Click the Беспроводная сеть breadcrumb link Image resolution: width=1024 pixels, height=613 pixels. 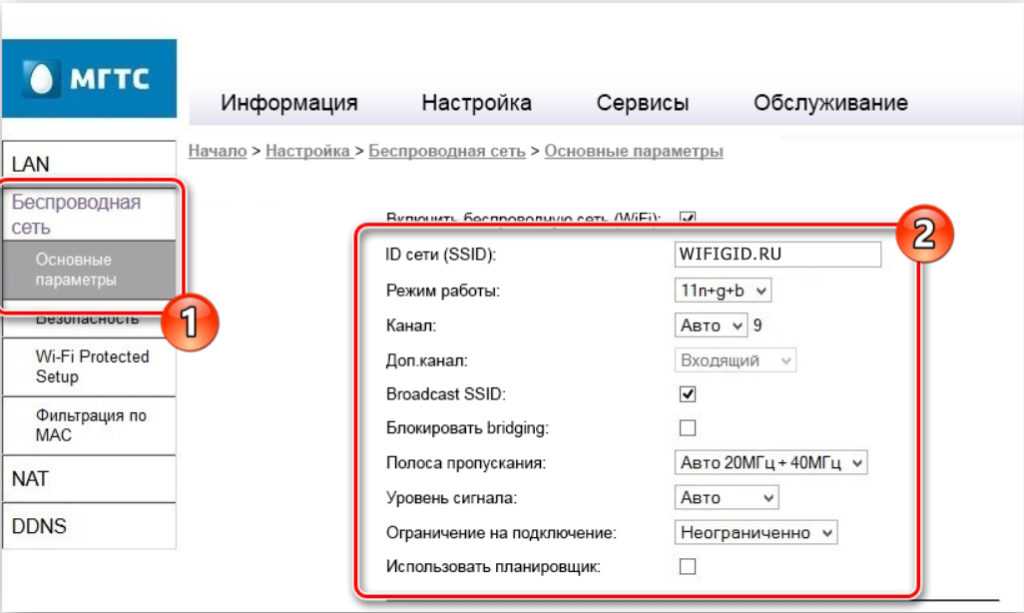point(446,151)
